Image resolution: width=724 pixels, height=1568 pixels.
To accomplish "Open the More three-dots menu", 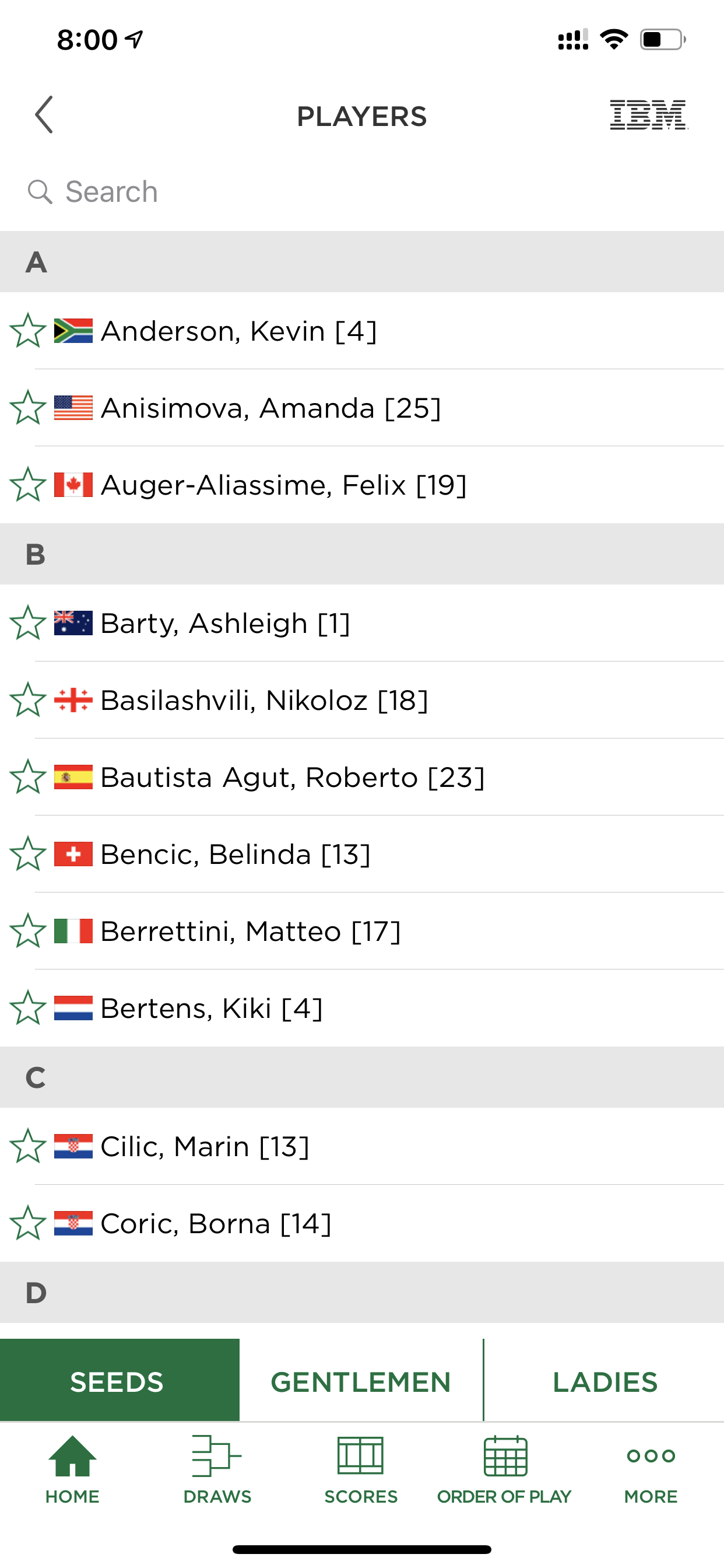I will point(651,1456).
